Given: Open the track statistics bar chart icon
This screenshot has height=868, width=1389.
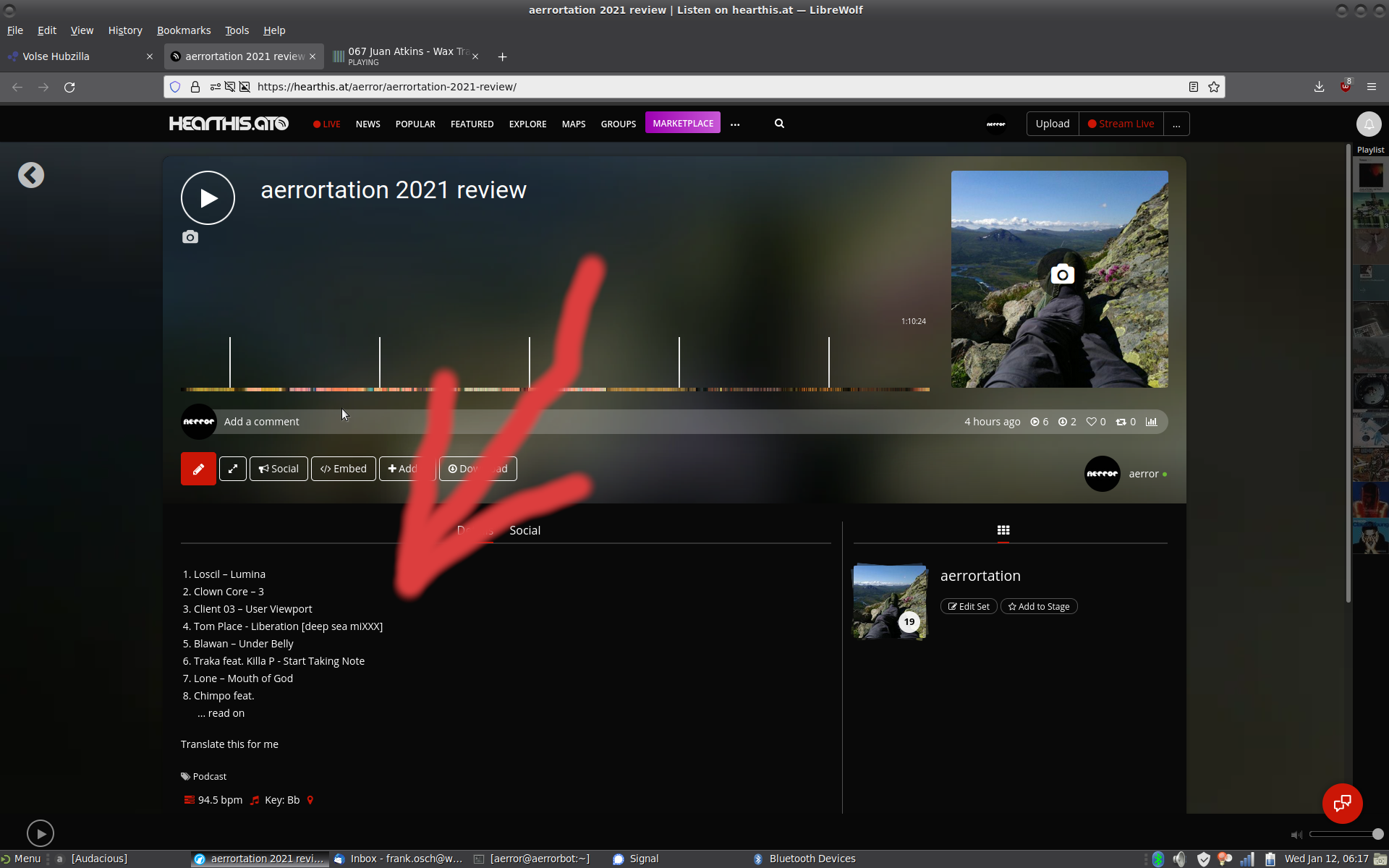Looking at the screenshot, I should [1151, 422].
